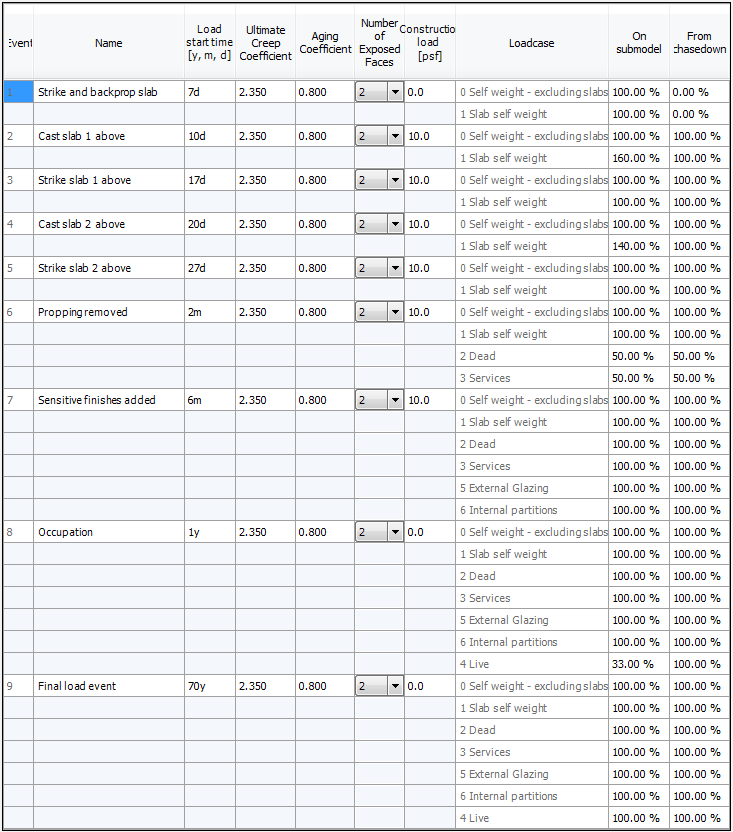Open Exposed Faces dropdown for Occupation event
Image resolution: width=733 pixels, height=832 pixels.
point(395,532)
